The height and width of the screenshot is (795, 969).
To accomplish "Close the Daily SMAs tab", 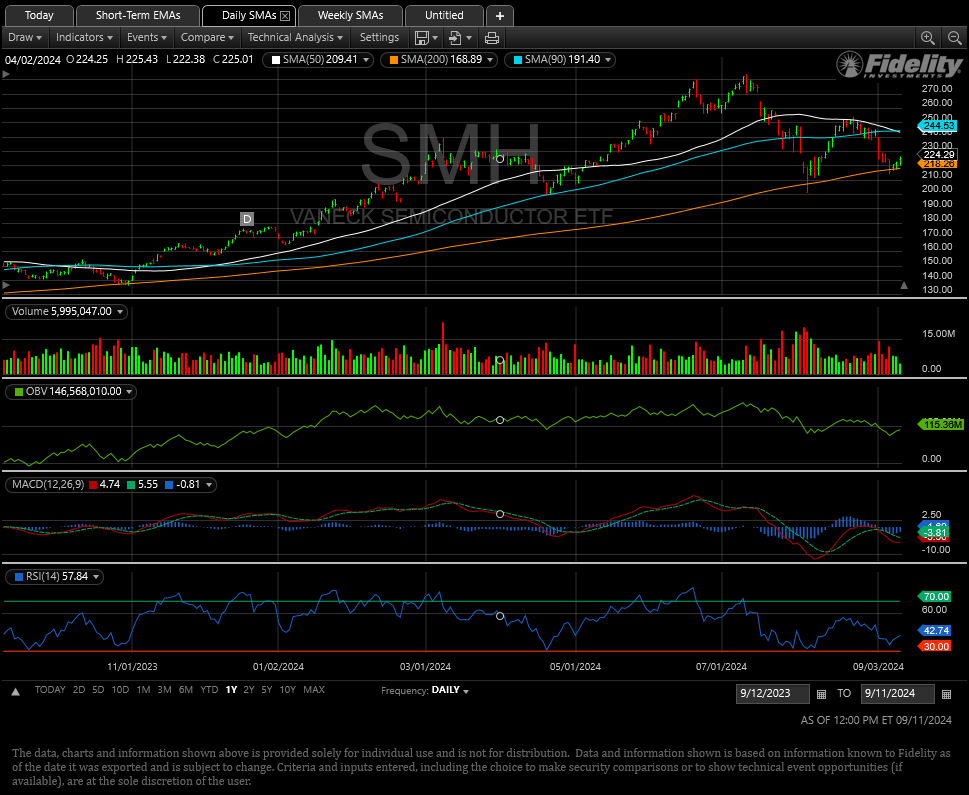I will point(285,16).
